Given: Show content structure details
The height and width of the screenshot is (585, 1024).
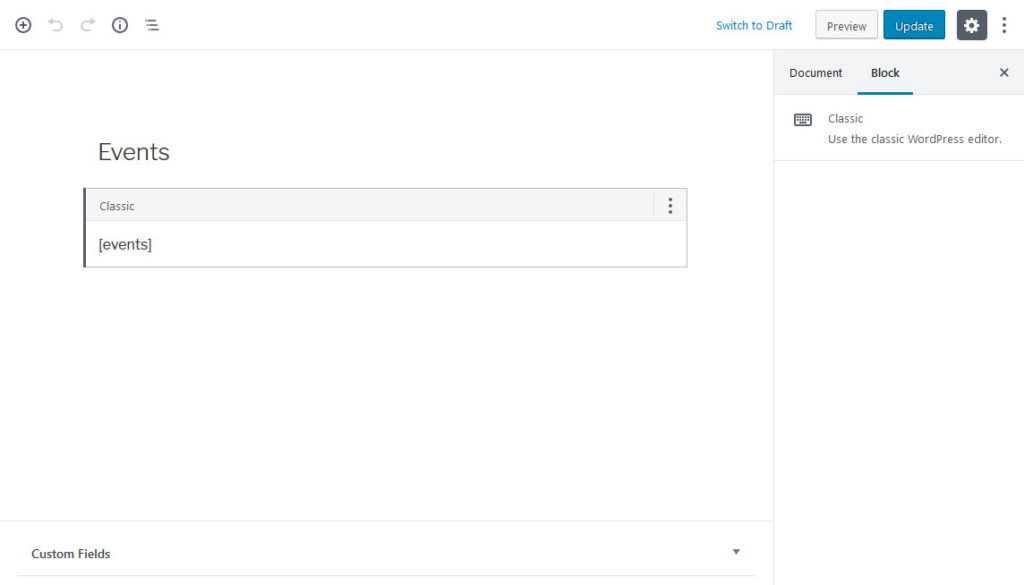Looking at the screenshot, I should click(x=120, y=25).
